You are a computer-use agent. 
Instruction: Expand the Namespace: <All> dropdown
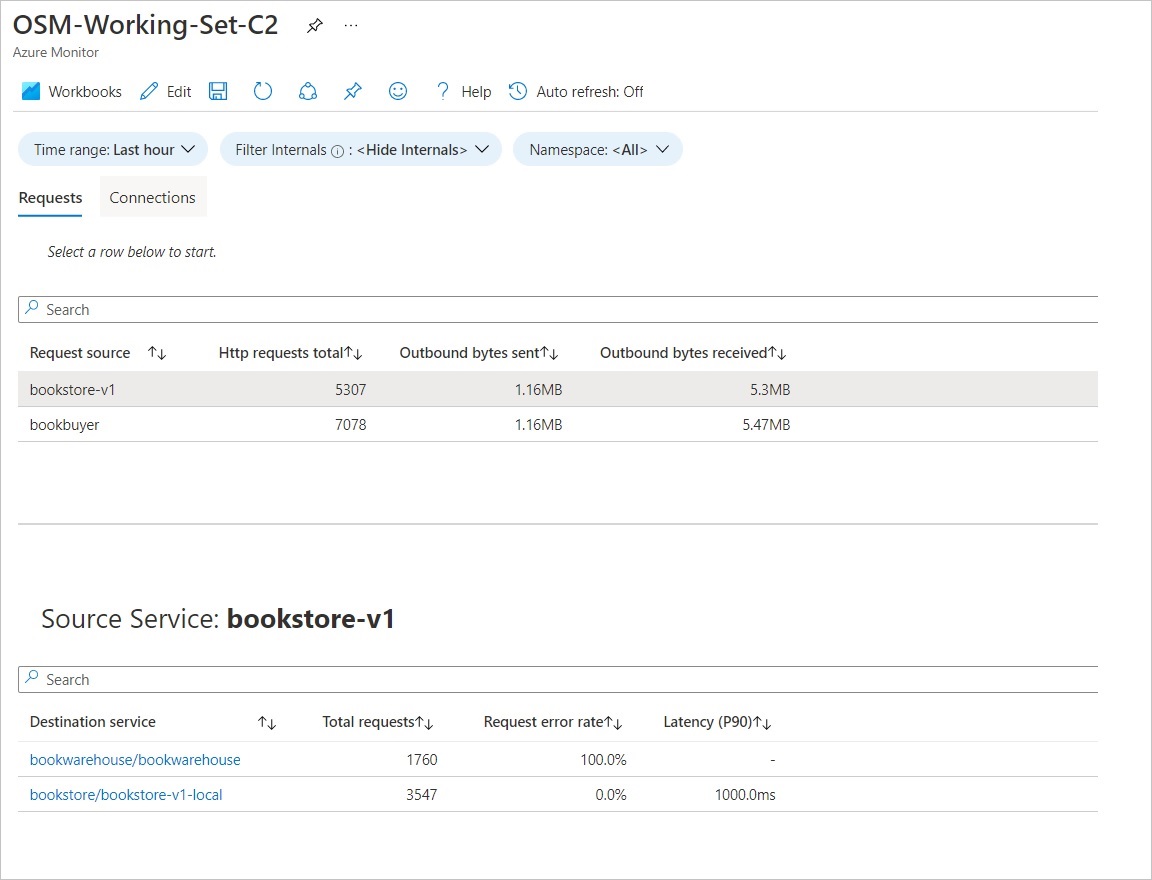[x=598, y=150]
